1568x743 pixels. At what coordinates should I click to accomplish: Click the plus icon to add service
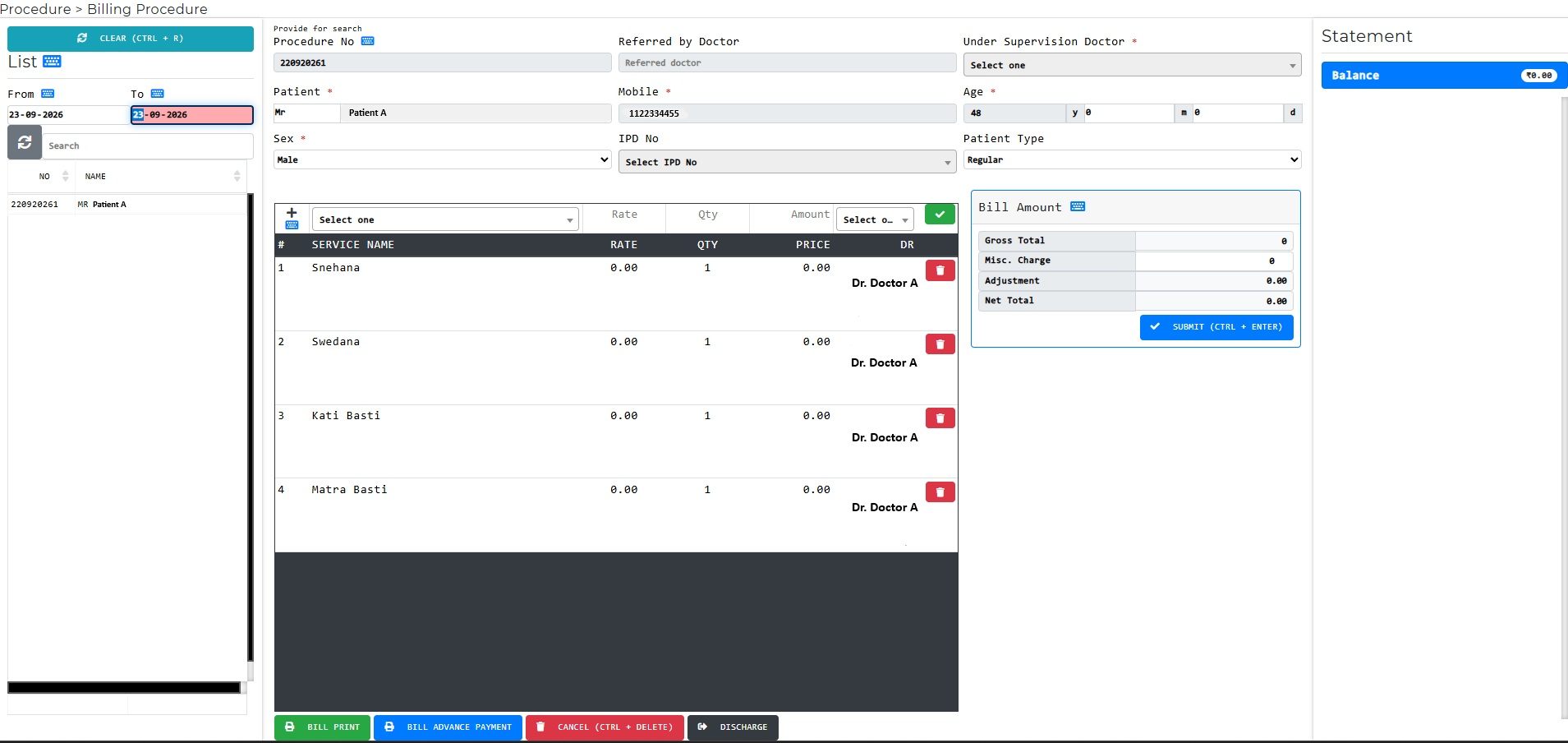pyautogui.click(x=292, y=212)
